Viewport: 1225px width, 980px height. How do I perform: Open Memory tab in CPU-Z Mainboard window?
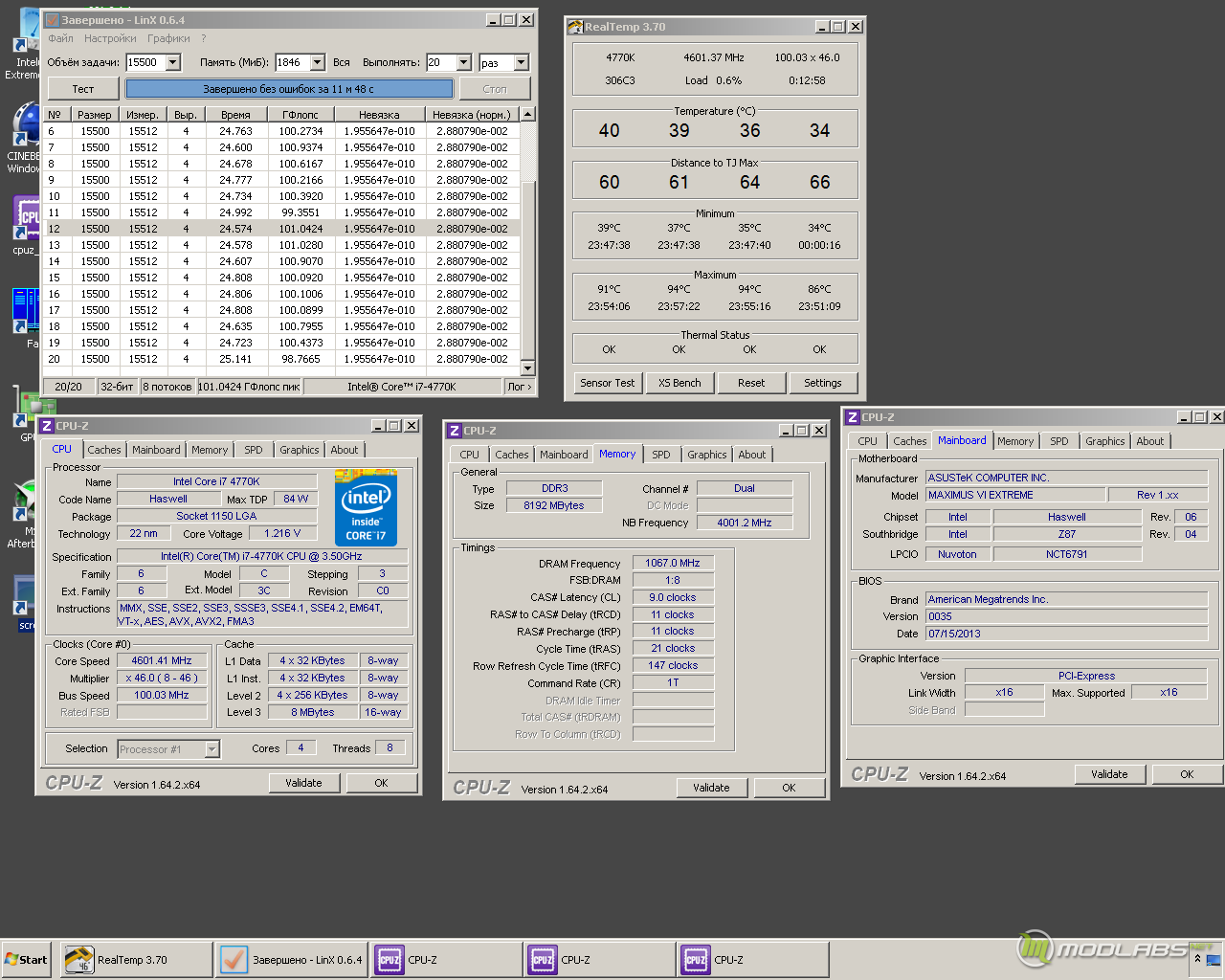click(x=1015, y=441)
